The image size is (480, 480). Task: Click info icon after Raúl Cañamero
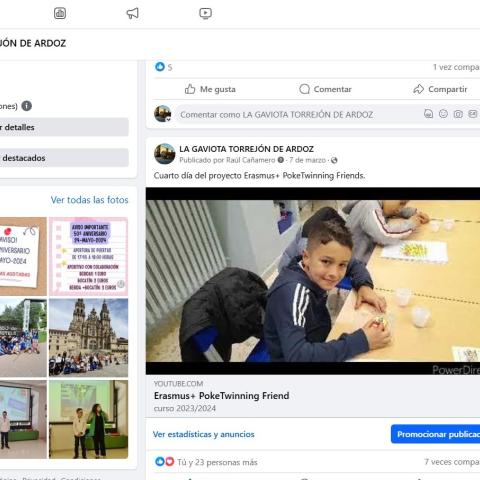click(281, 160)
